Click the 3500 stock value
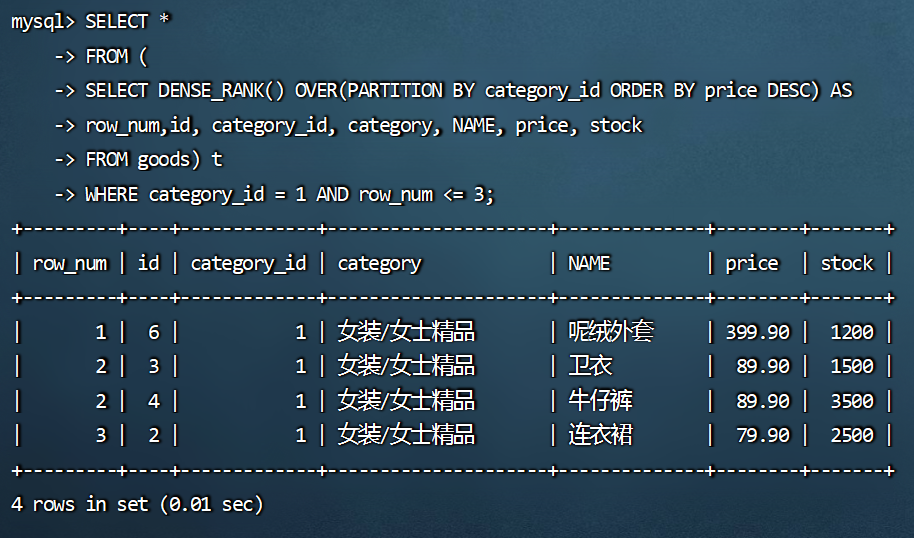 click(x=852, y=401)
